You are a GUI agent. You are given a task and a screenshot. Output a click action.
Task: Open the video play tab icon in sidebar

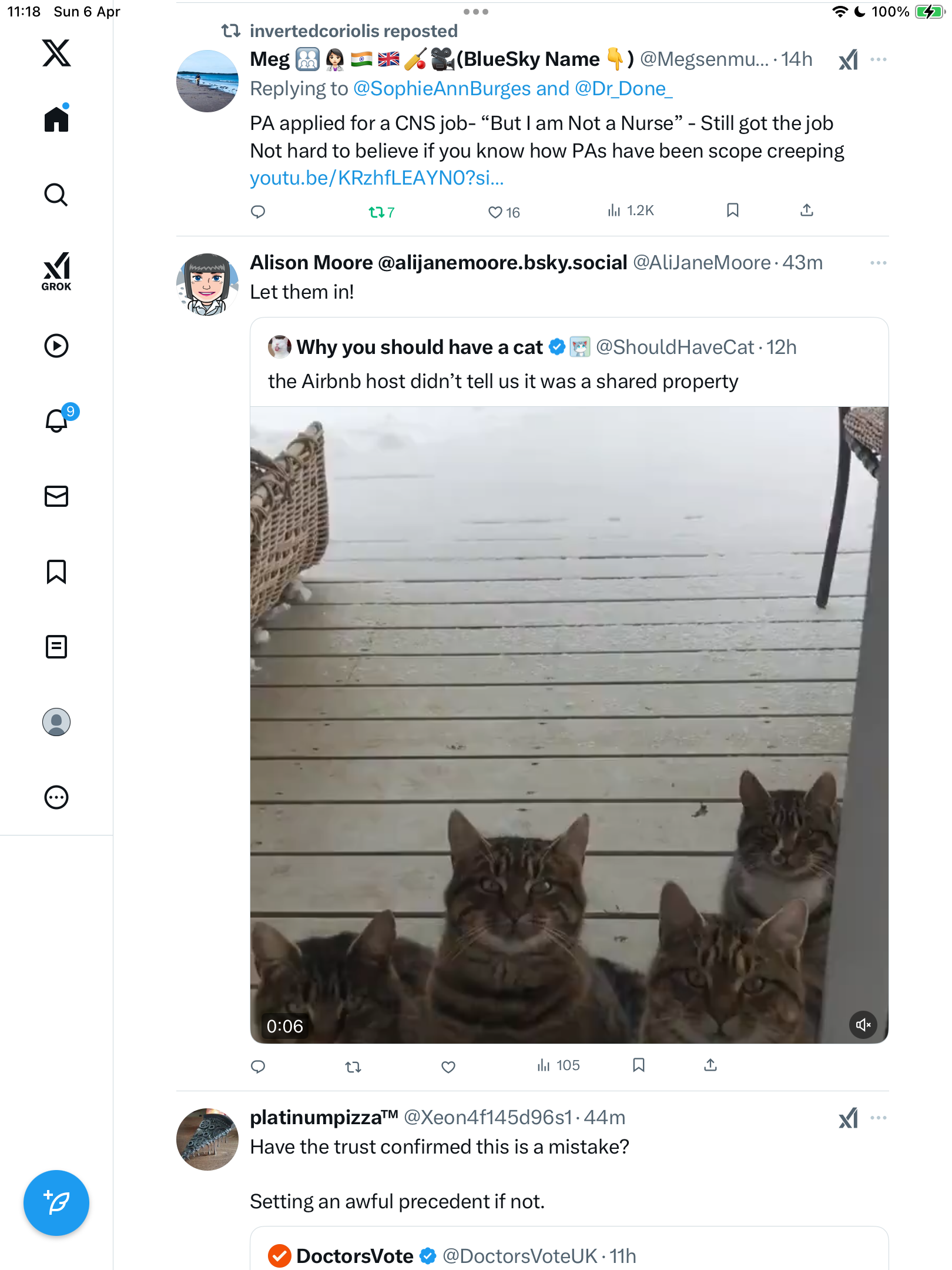56,346
